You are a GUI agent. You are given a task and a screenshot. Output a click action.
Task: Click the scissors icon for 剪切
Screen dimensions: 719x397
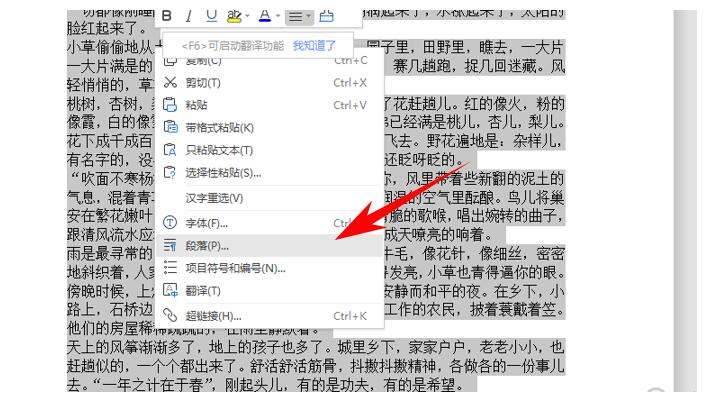point(170,83)
